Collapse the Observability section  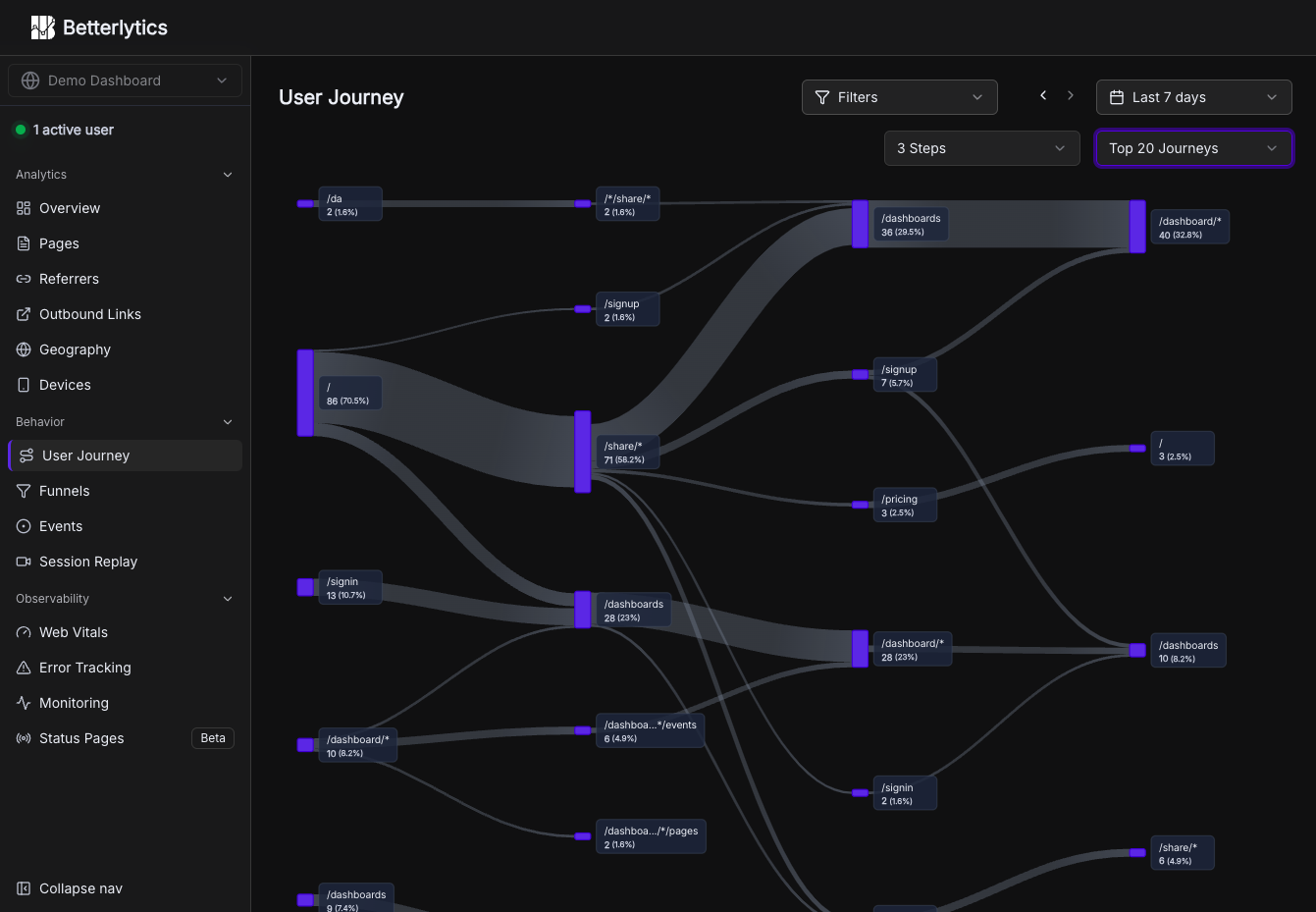point(125,599)
